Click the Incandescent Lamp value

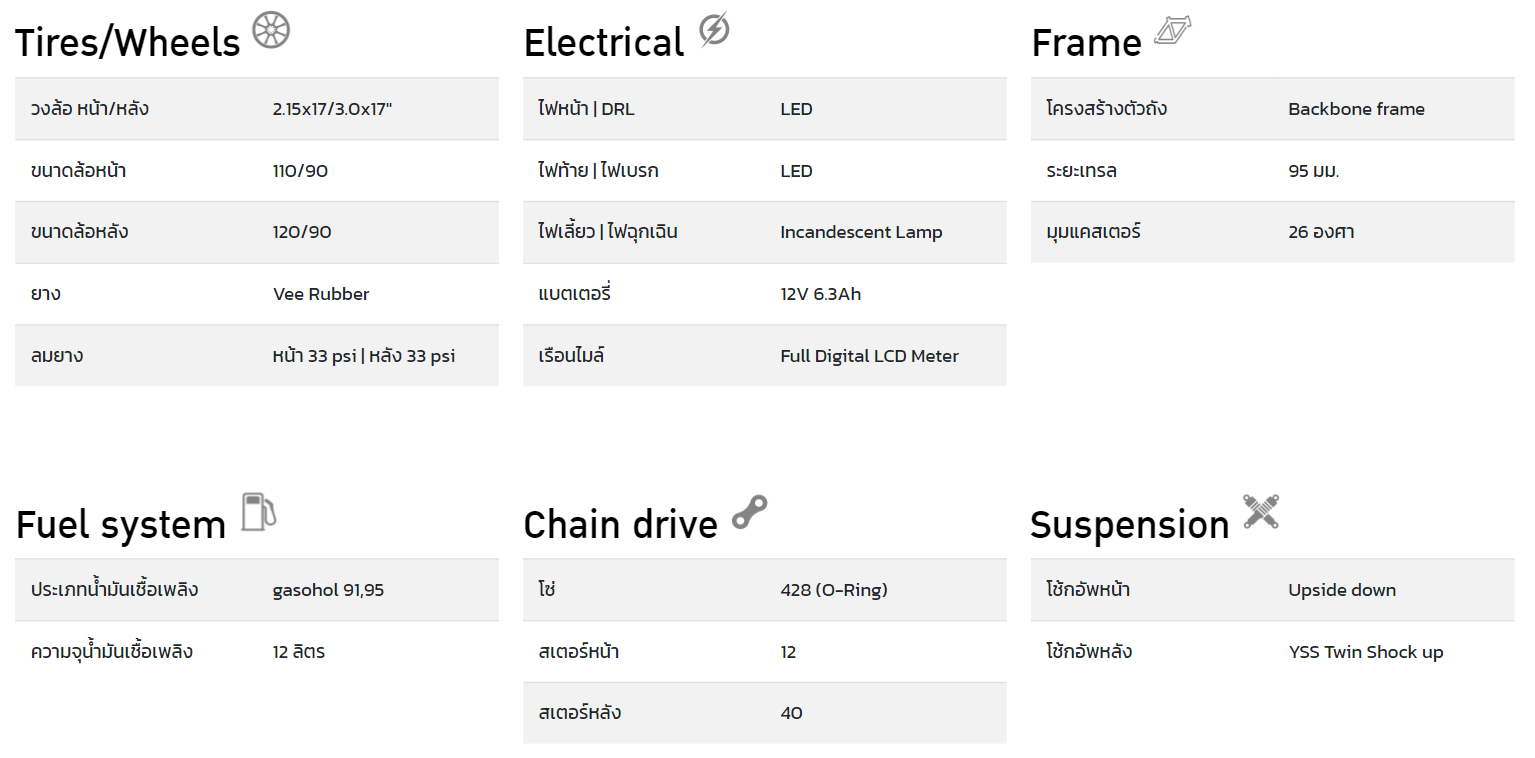[x=861, y=232]
